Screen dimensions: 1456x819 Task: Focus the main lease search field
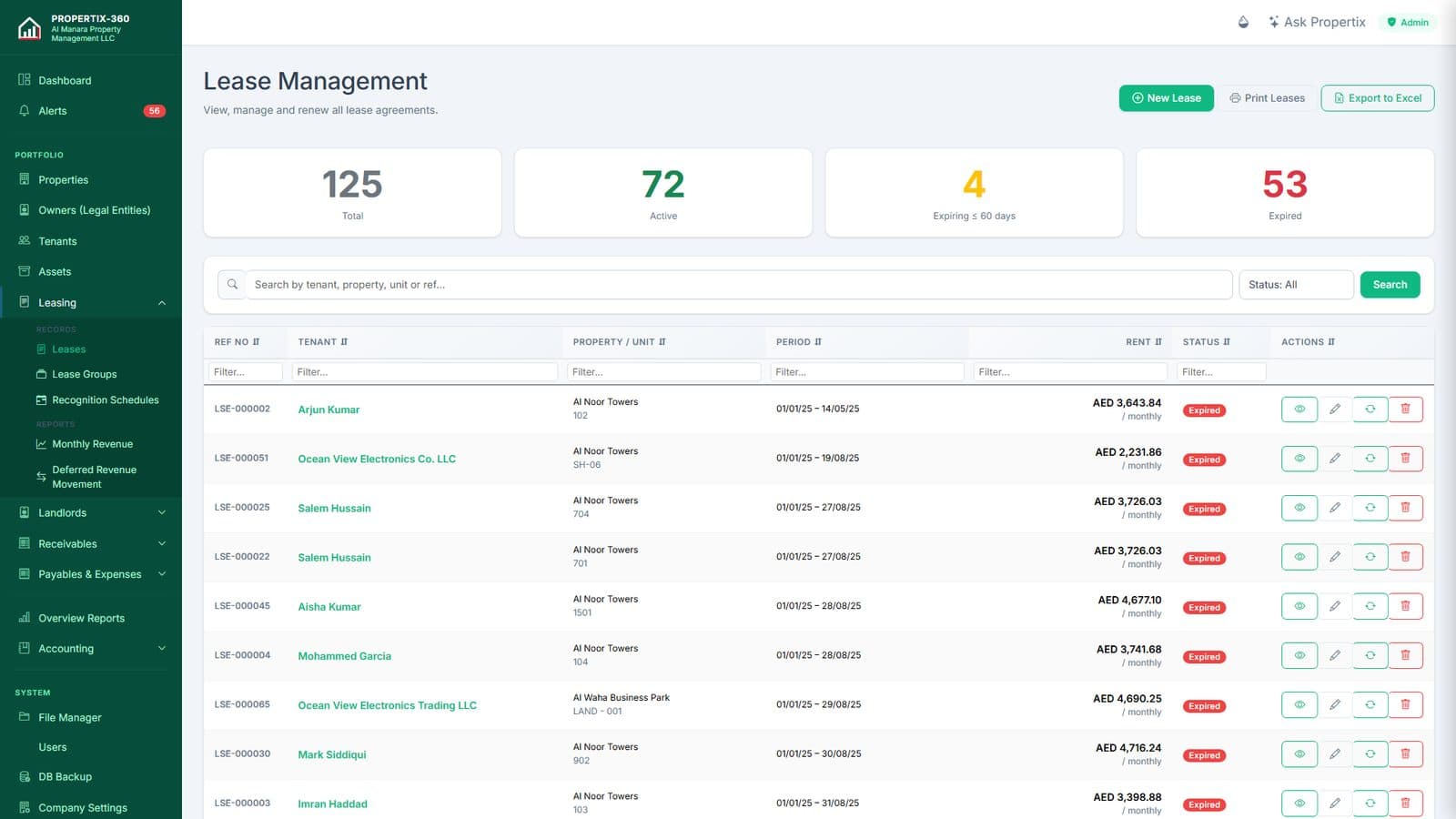coord(738,285)
